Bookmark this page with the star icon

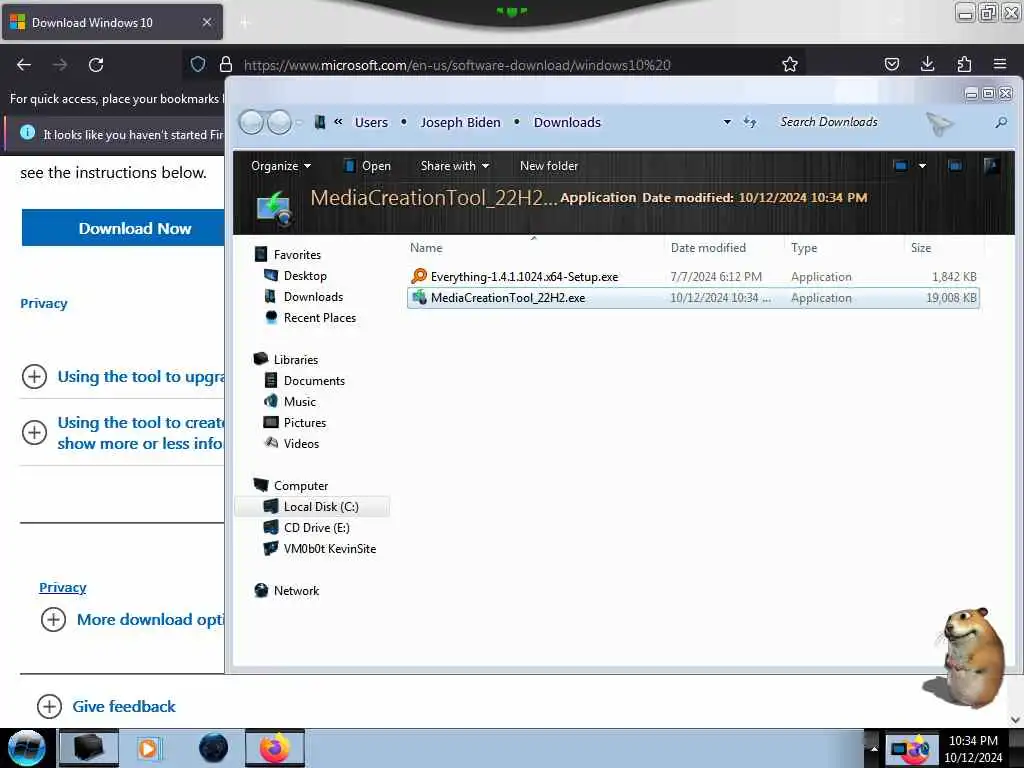790,64
